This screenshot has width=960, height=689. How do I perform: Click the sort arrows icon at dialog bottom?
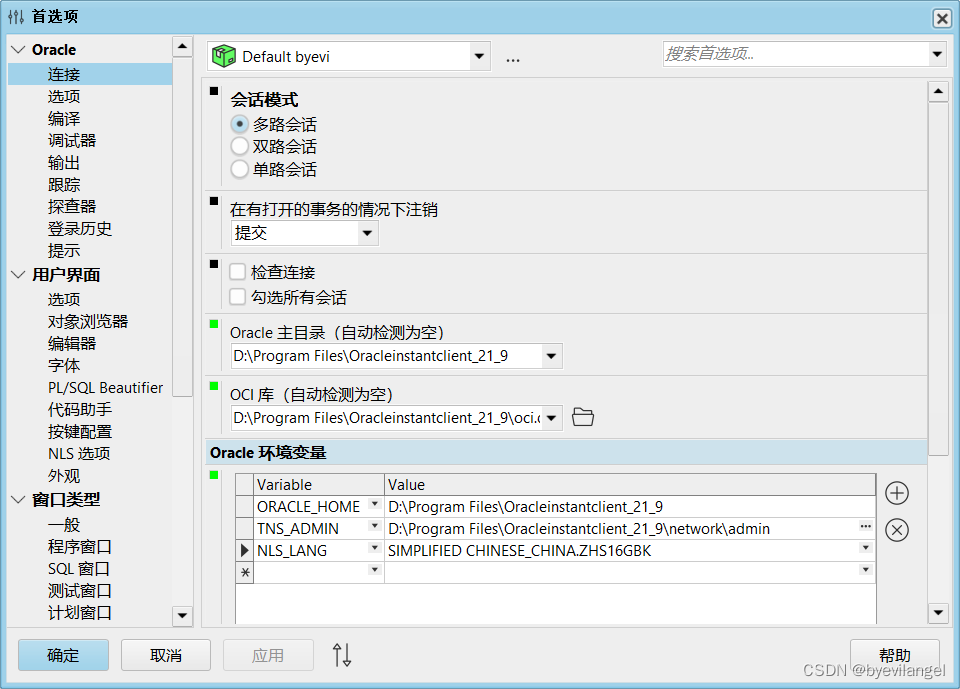coord(342,655)
